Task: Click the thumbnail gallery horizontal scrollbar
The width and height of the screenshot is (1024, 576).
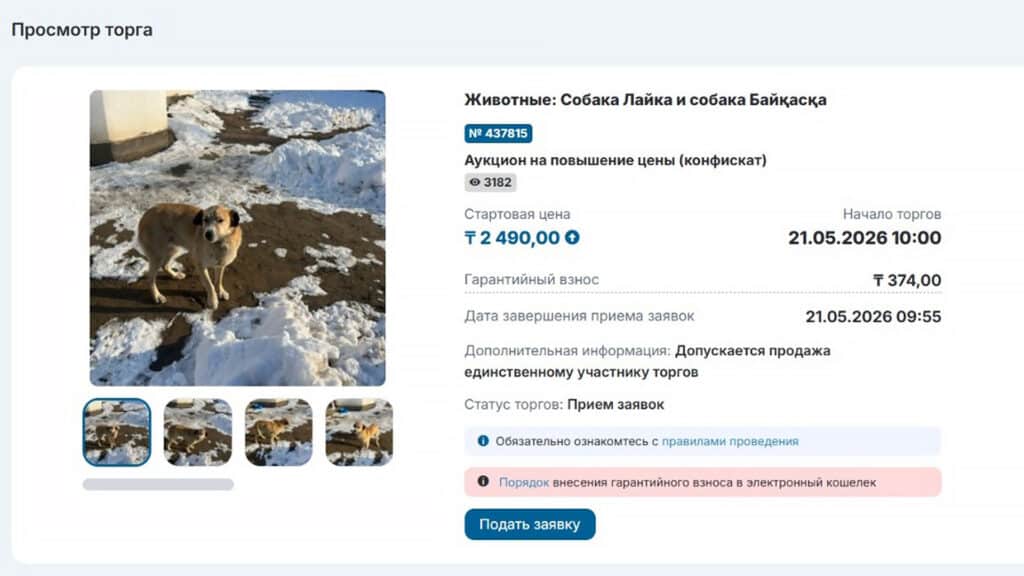Action: tap(158, 484)
